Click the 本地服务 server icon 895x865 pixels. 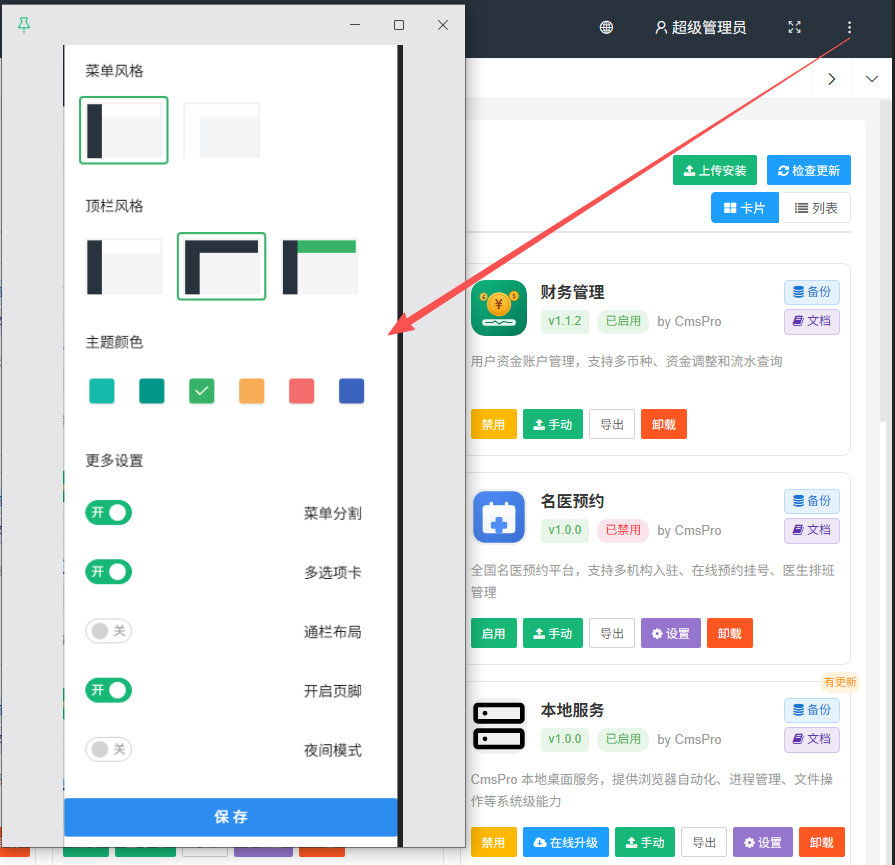coord(499,726)
